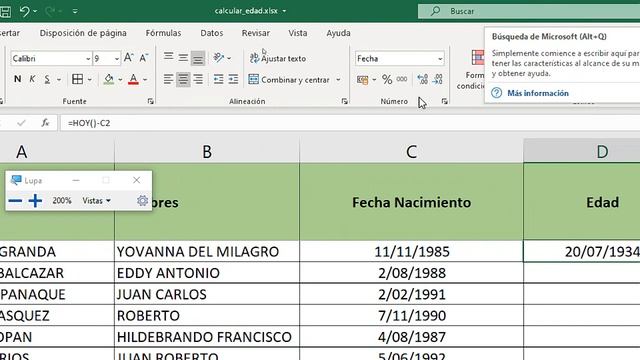The height and width of the screenshot is (360, 640).
Task: Toggle underline S formatting
Action: pyautogui.click(x=47, y=79)
